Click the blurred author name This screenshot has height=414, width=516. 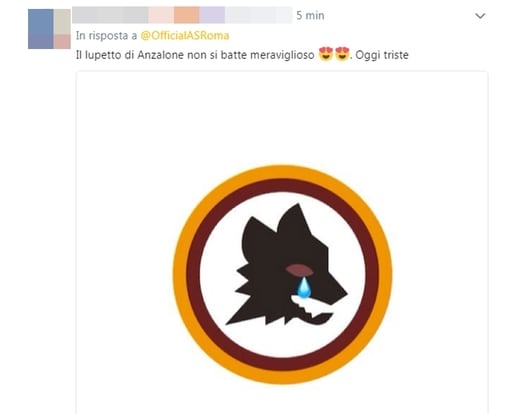182,15
